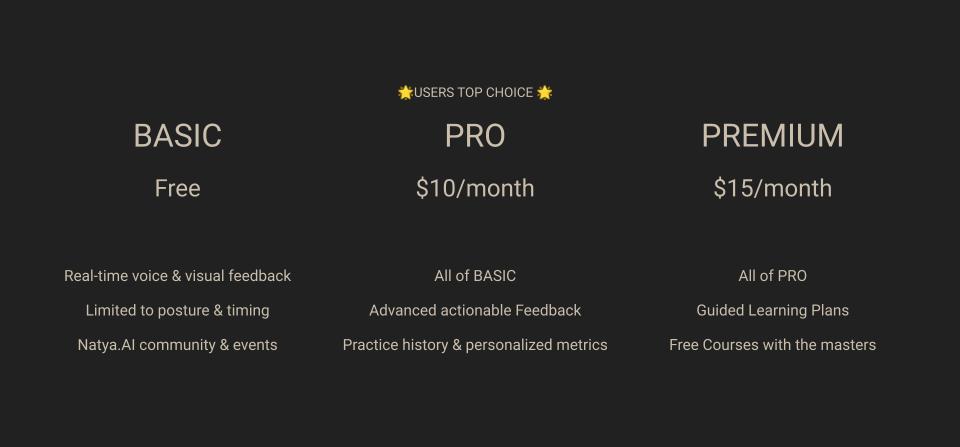Screen dimensions: 960x447
Task: Open Natya.AI community & events text
Action: click(x=178, y=345)
